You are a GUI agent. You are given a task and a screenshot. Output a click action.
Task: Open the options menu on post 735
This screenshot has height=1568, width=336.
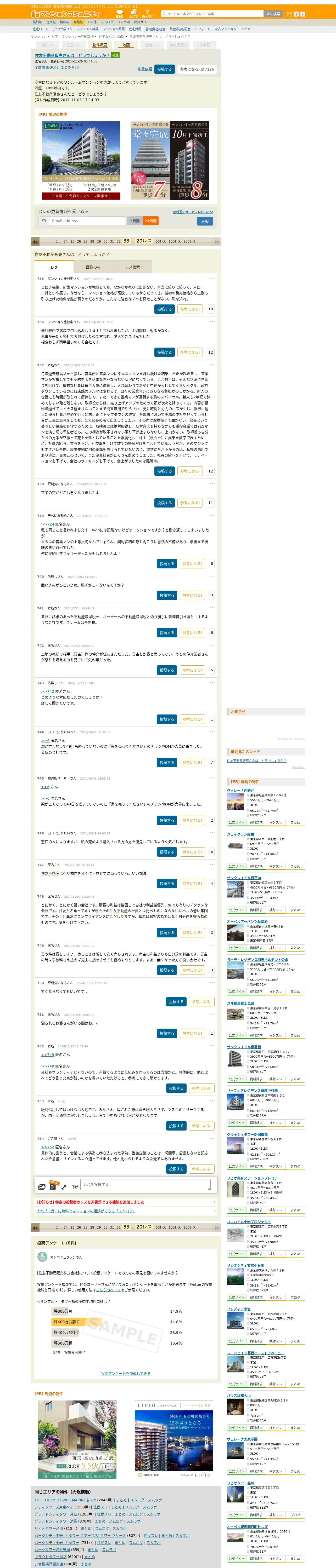pyautogui.click(x=212, y=278)
